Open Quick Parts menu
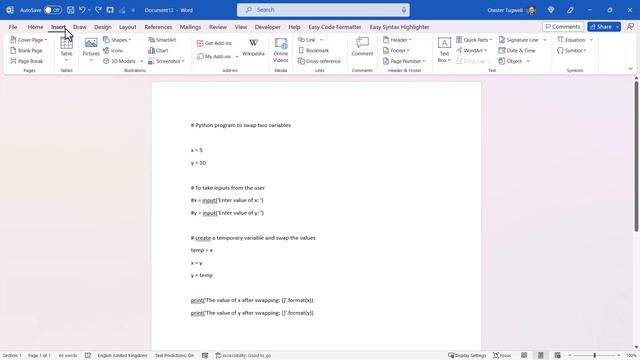 [474, 40]
